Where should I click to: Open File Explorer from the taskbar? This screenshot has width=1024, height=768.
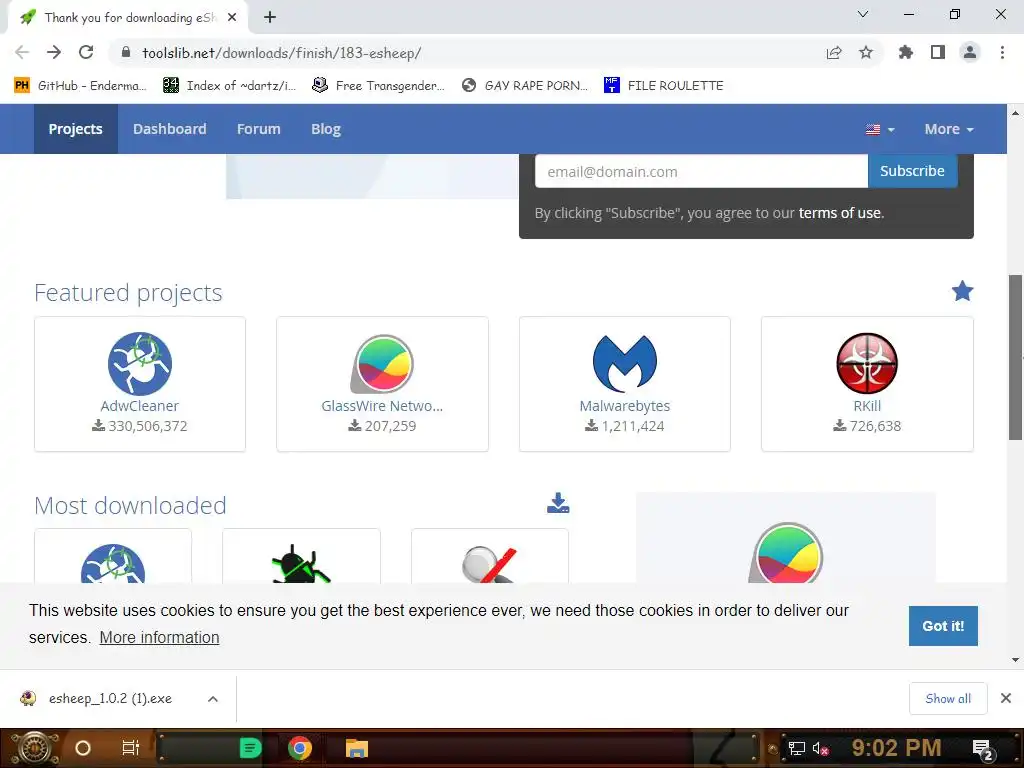pyautogui.click(x=357, y=748)
